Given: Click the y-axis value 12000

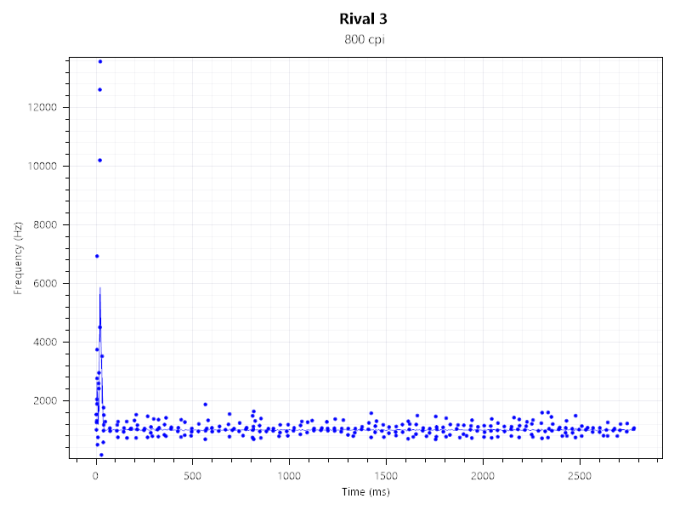Looking at the screenshot, I should coord(42,108).
